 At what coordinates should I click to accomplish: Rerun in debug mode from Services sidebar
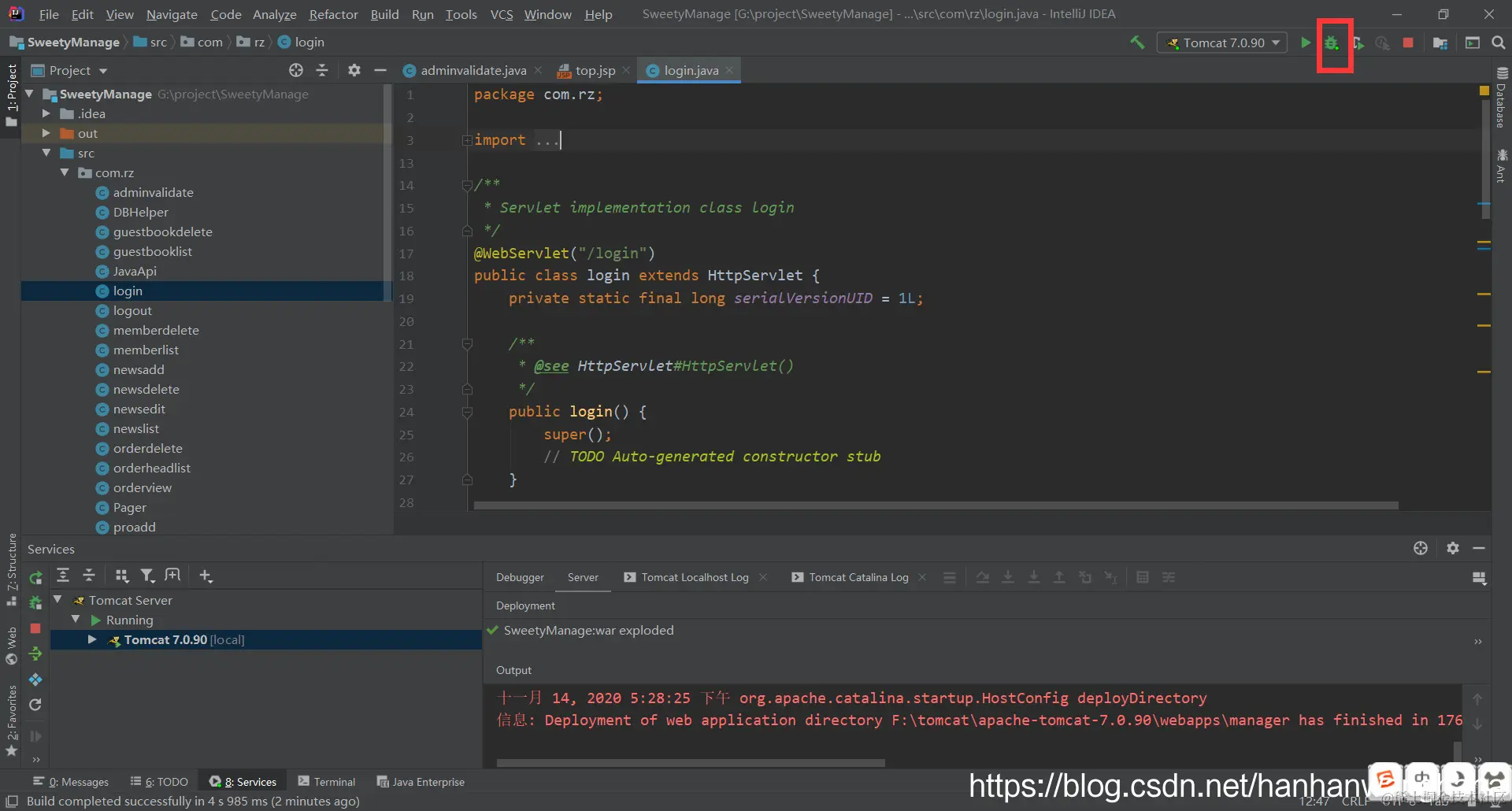35,603
